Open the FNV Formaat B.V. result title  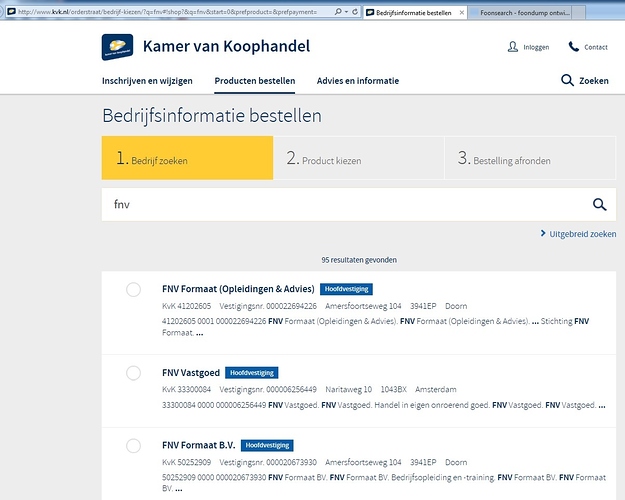199,445
